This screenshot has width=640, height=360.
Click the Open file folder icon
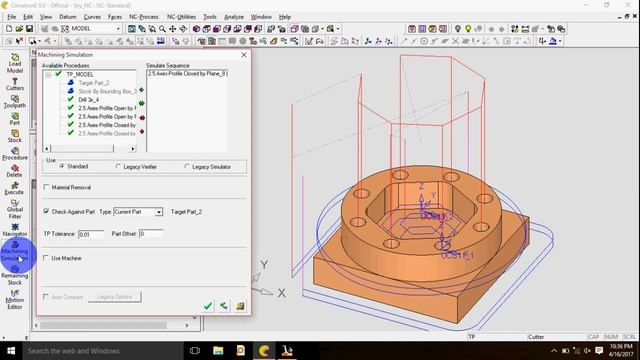pyautogui.click(x=19, y=29)
